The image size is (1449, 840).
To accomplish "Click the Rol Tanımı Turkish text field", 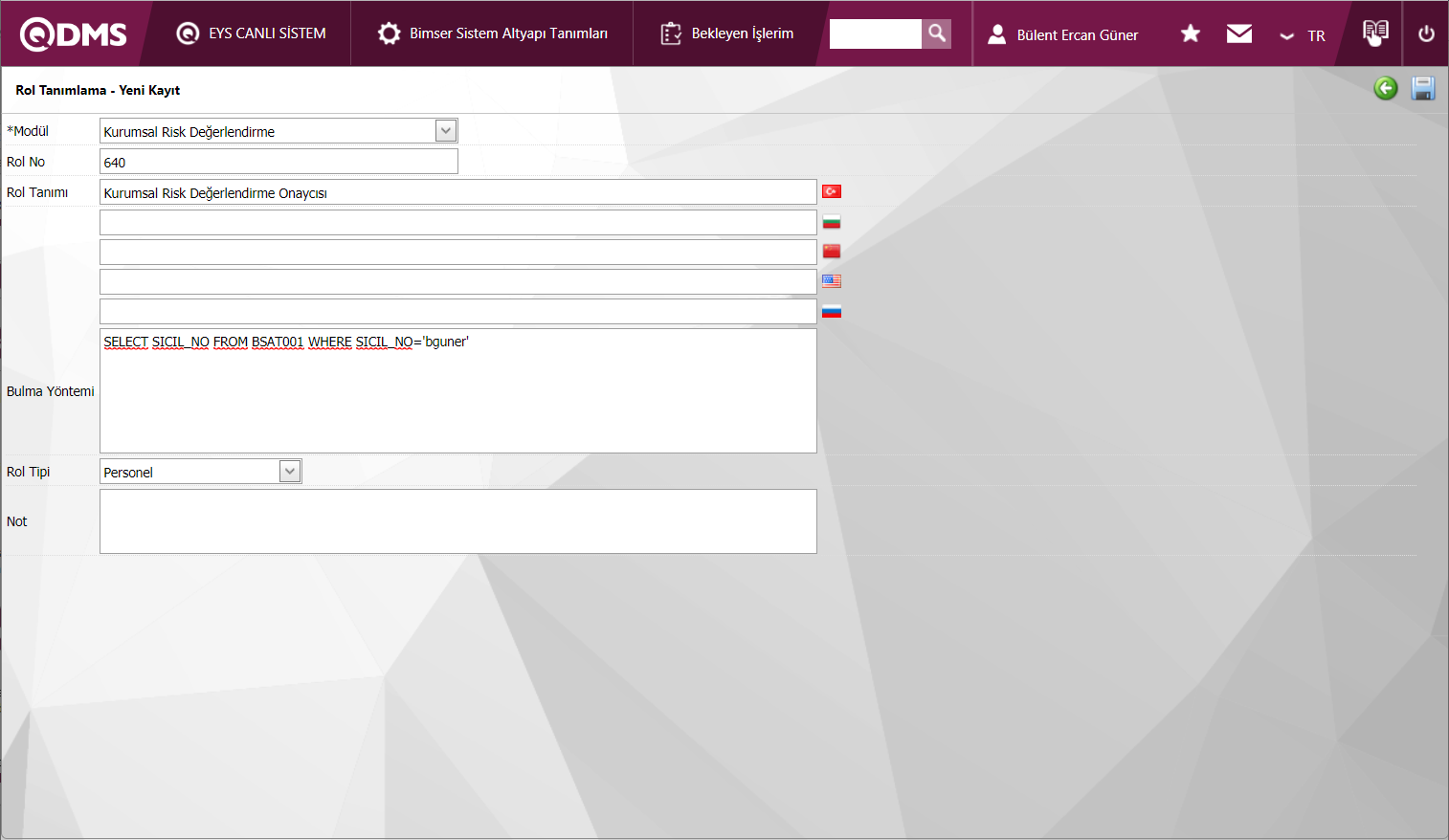I will (457, 192).
